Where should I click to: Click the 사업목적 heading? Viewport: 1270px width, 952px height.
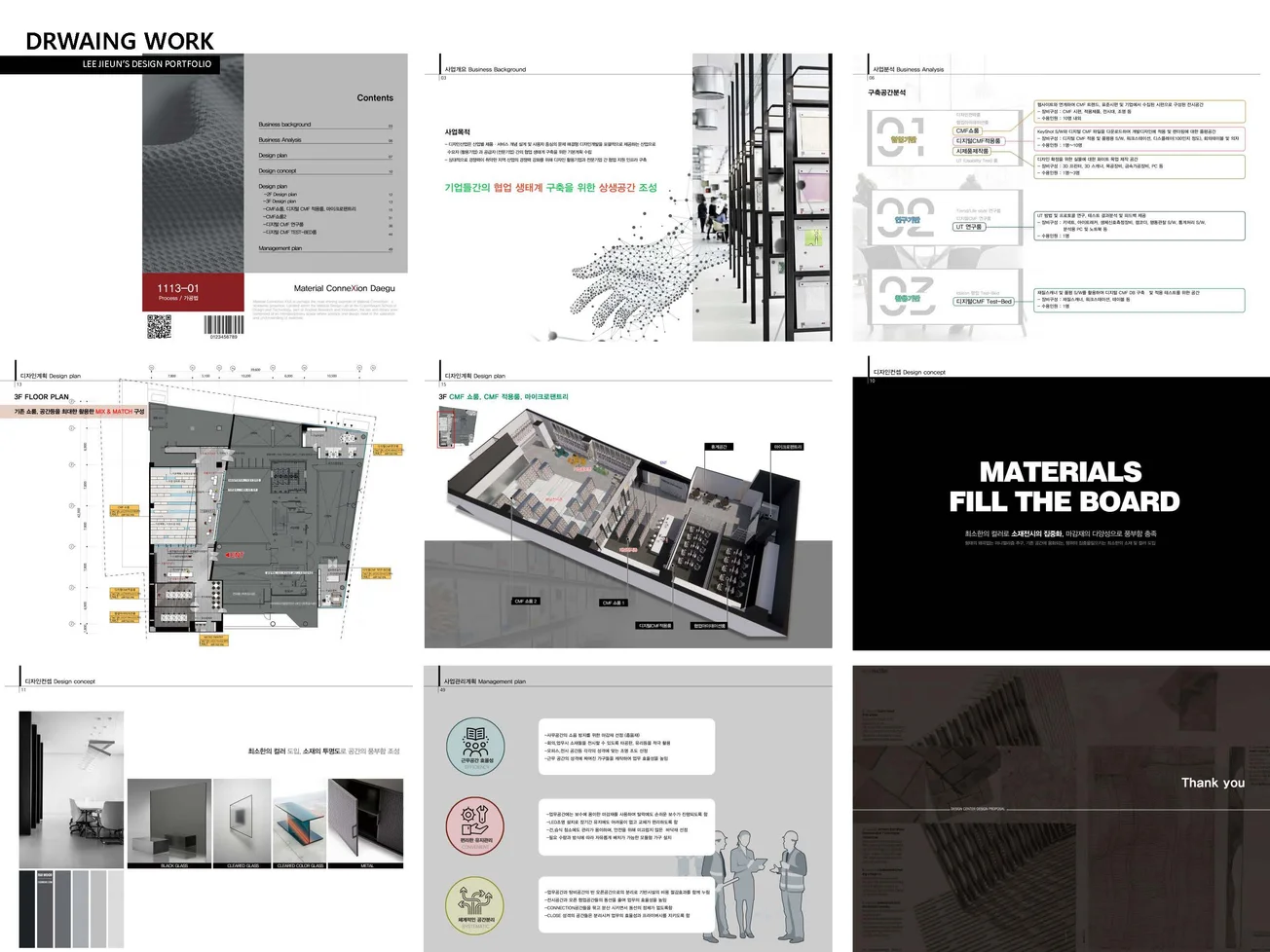coord(458,131)
